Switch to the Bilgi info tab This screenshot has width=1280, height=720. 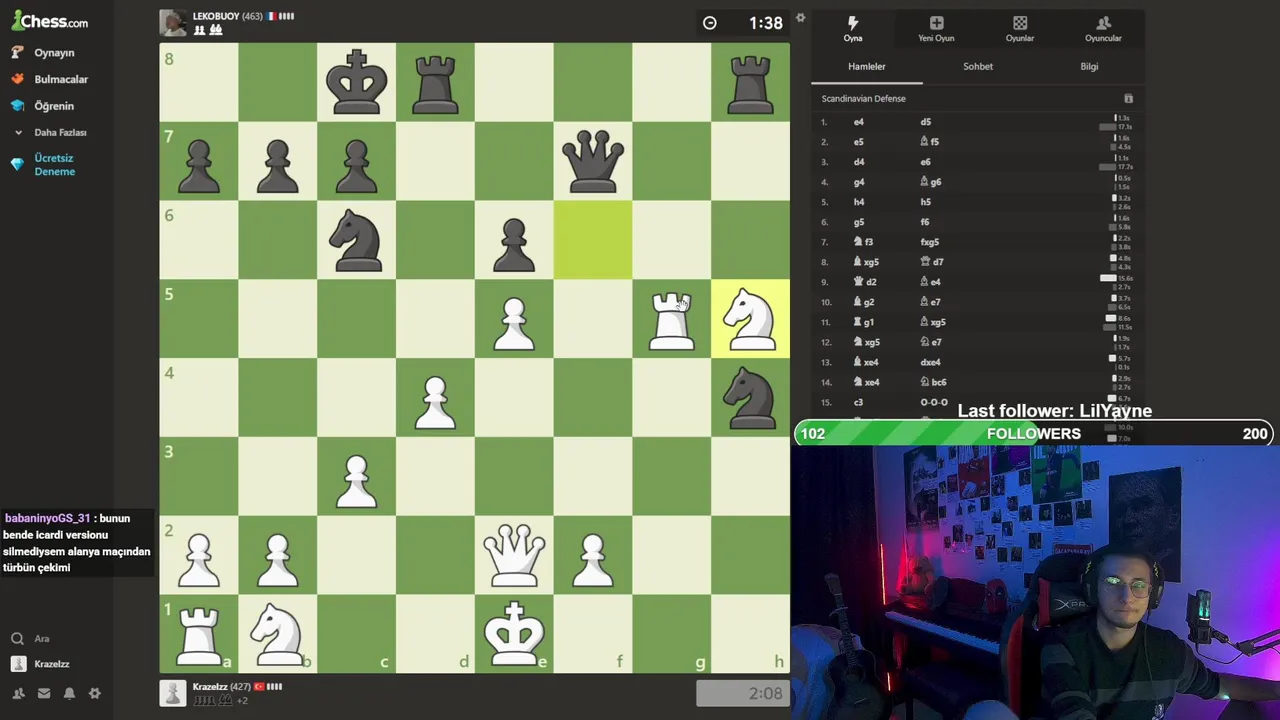point(1089,66)
